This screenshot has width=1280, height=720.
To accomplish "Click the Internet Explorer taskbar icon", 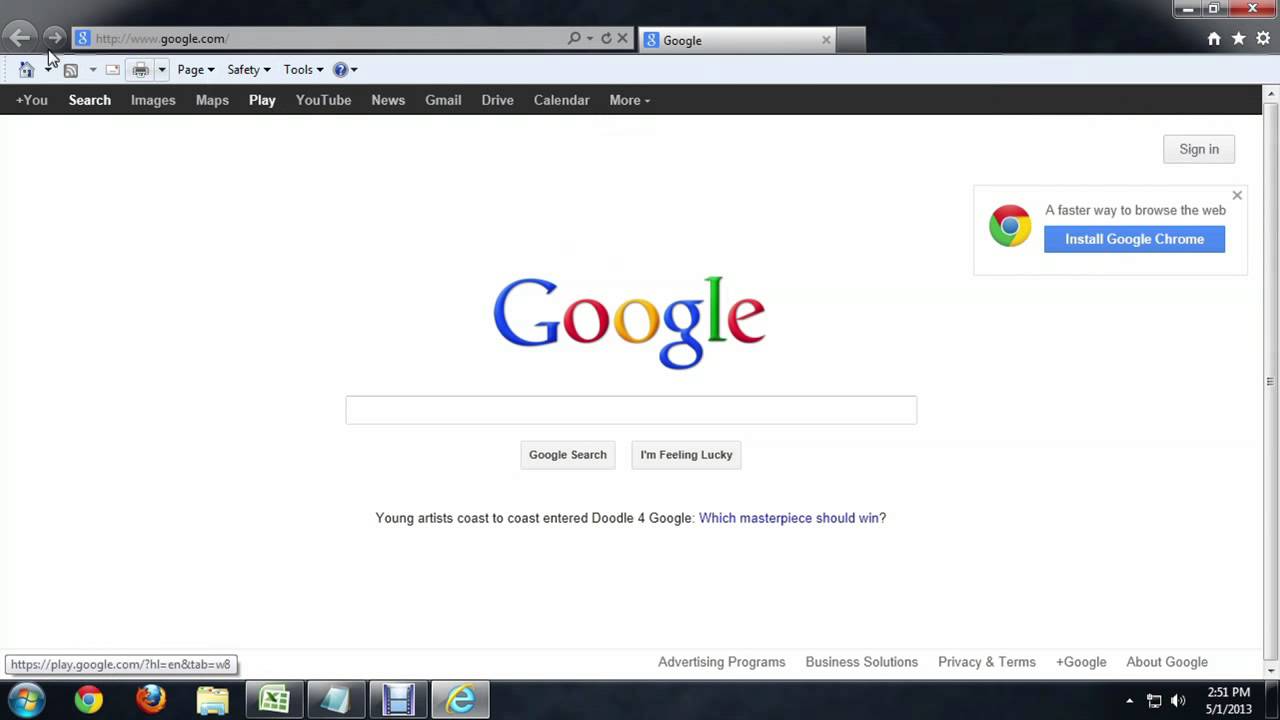I will pos(460,699).
